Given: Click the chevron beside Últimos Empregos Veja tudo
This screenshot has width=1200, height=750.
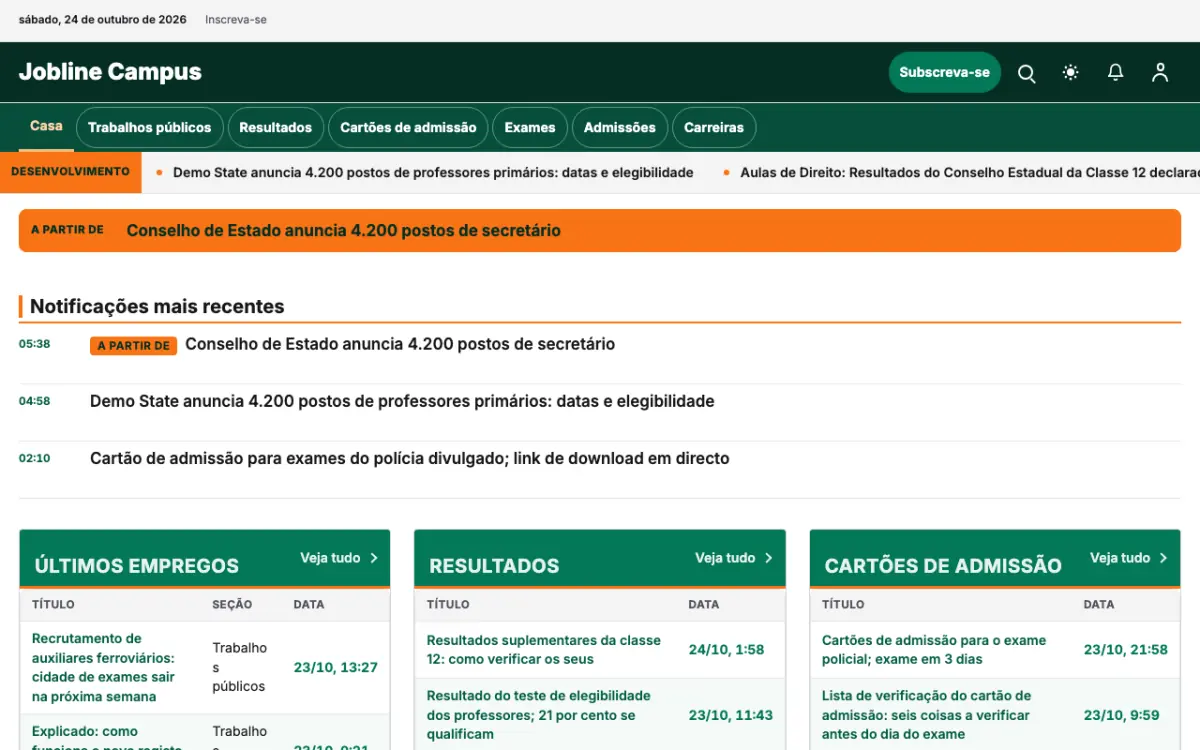Looking at the screenshot, I should [x=374, y=558].
